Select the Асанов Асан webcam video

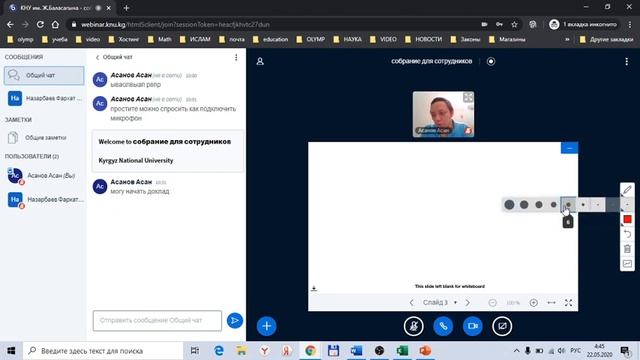click(x=443, y=114)
